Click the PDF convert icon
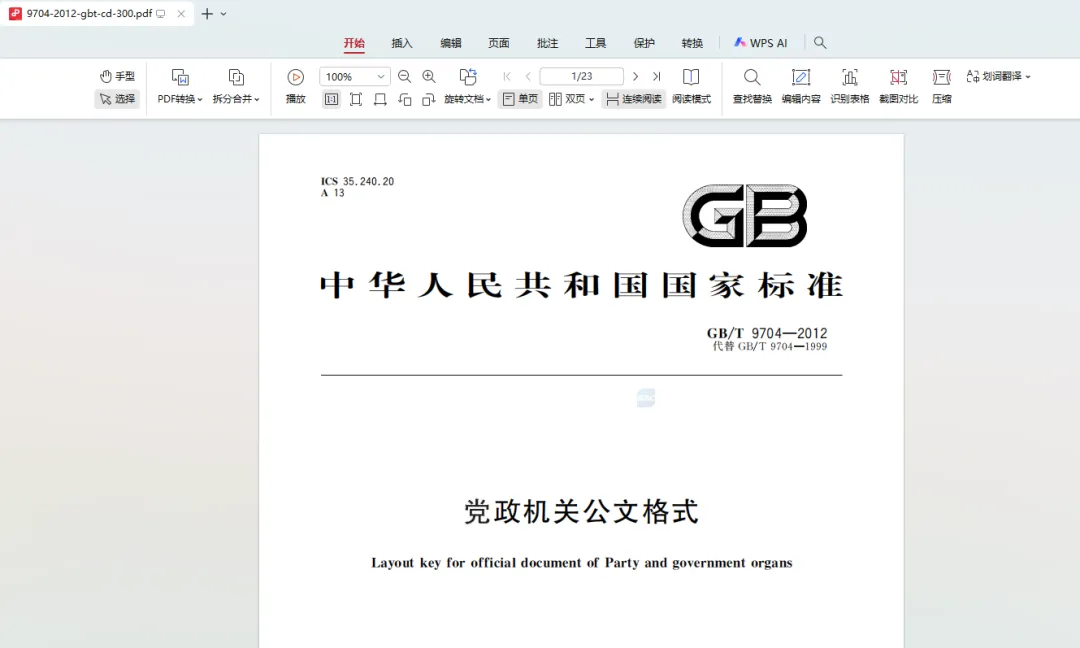 pyautogui.click(x=180, y=76)
